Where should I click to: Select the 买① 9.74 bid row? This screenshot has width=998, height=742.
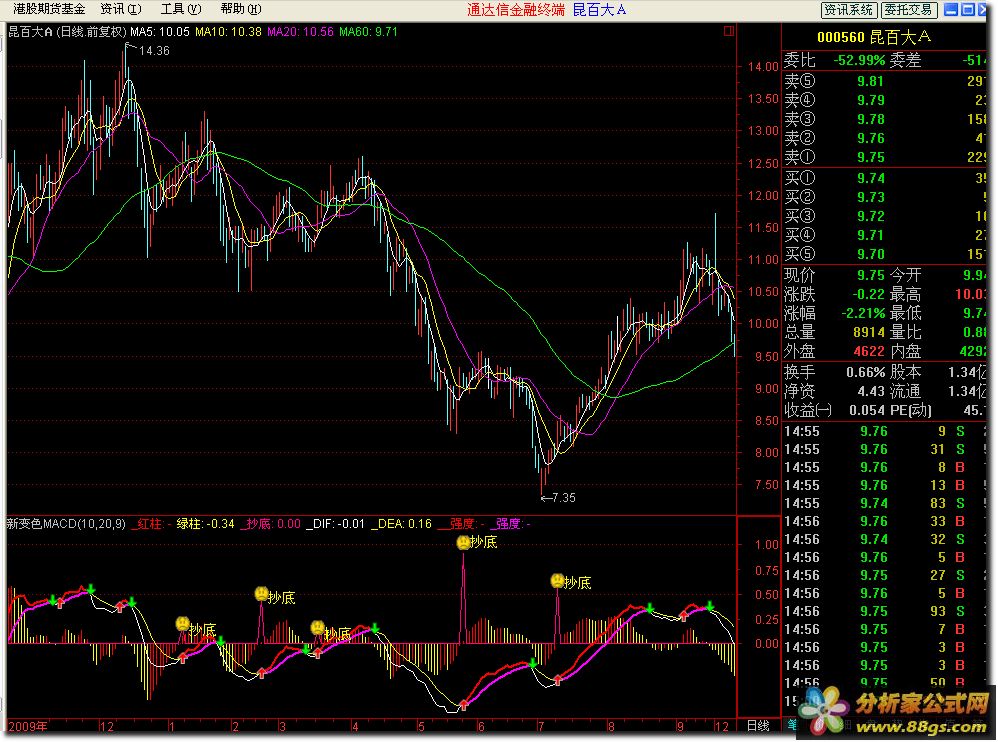pos(885,178)
